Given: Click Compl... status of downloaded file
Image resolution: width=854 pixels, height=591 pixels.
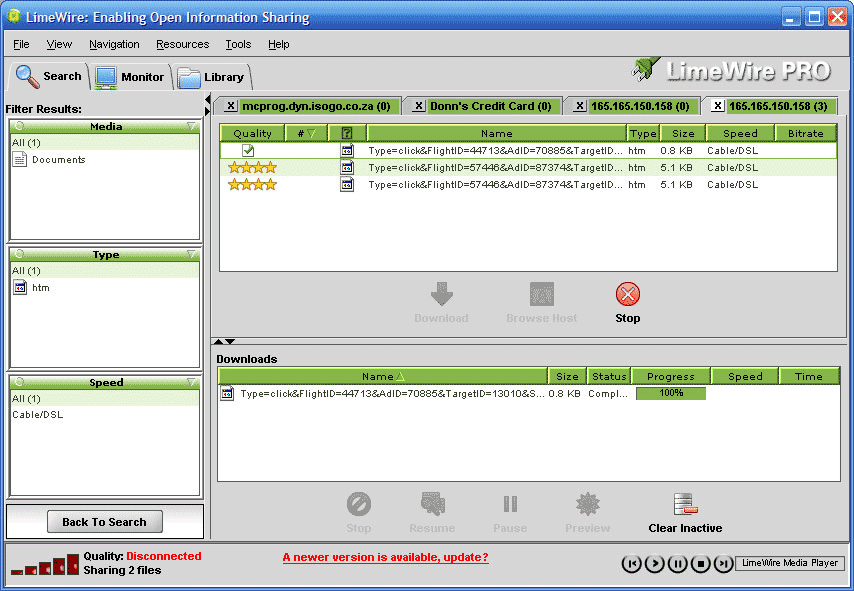Looking at the screenshot, I should (x=608, y=393).
